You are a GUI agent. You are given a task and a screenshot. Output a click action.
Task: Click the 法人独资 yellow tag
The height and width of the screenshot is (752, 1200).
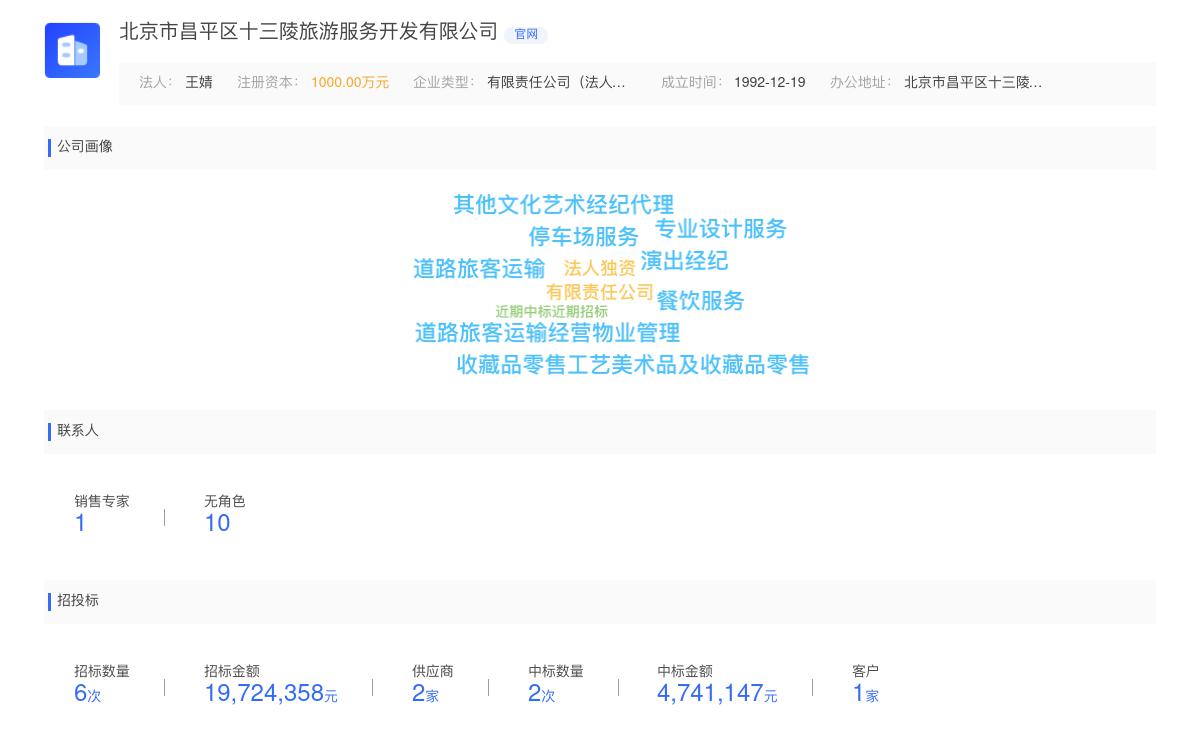tap(599, 268)
